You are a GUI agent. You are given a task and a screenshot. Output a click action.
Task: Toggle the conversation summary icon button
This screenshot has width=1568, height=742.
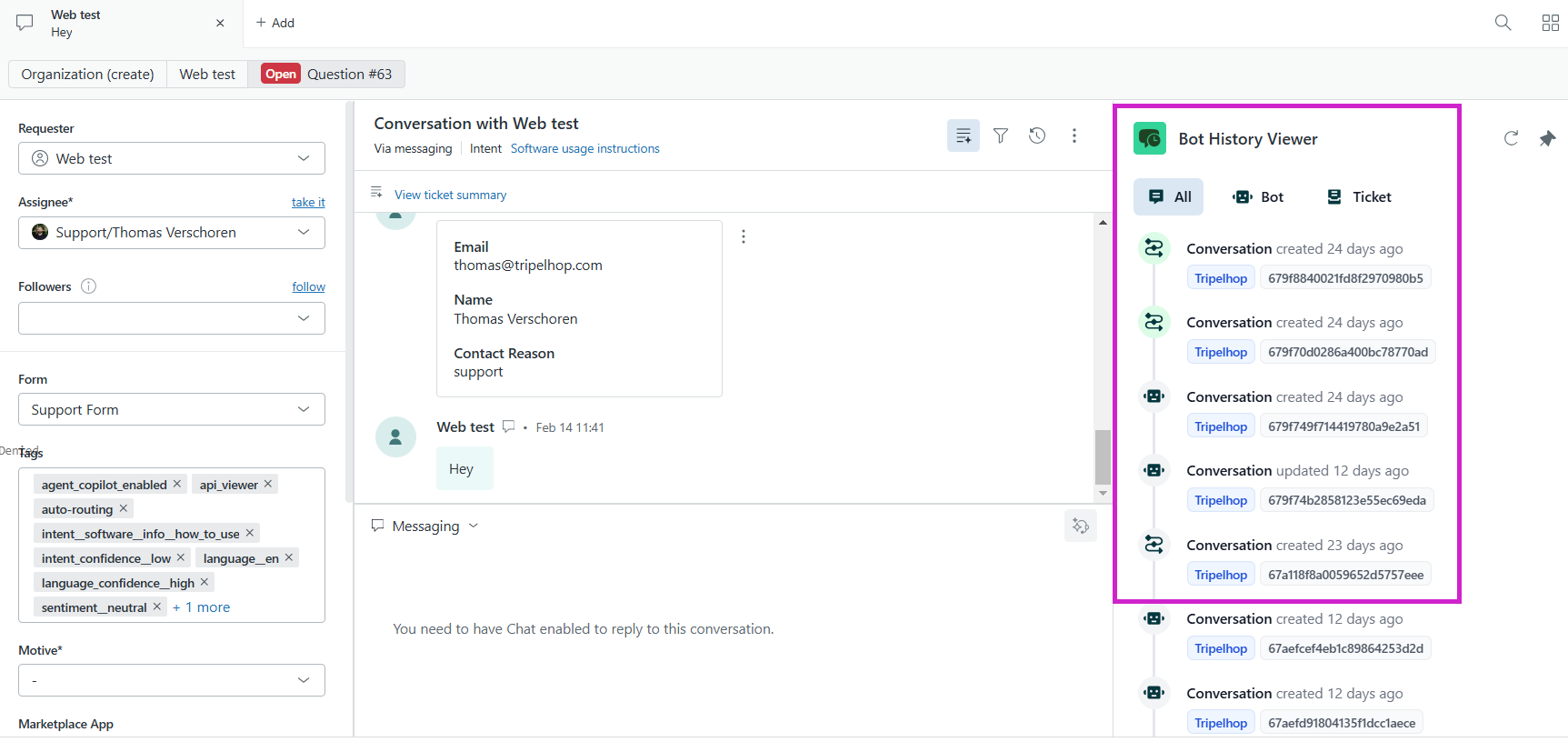(964, 135)
